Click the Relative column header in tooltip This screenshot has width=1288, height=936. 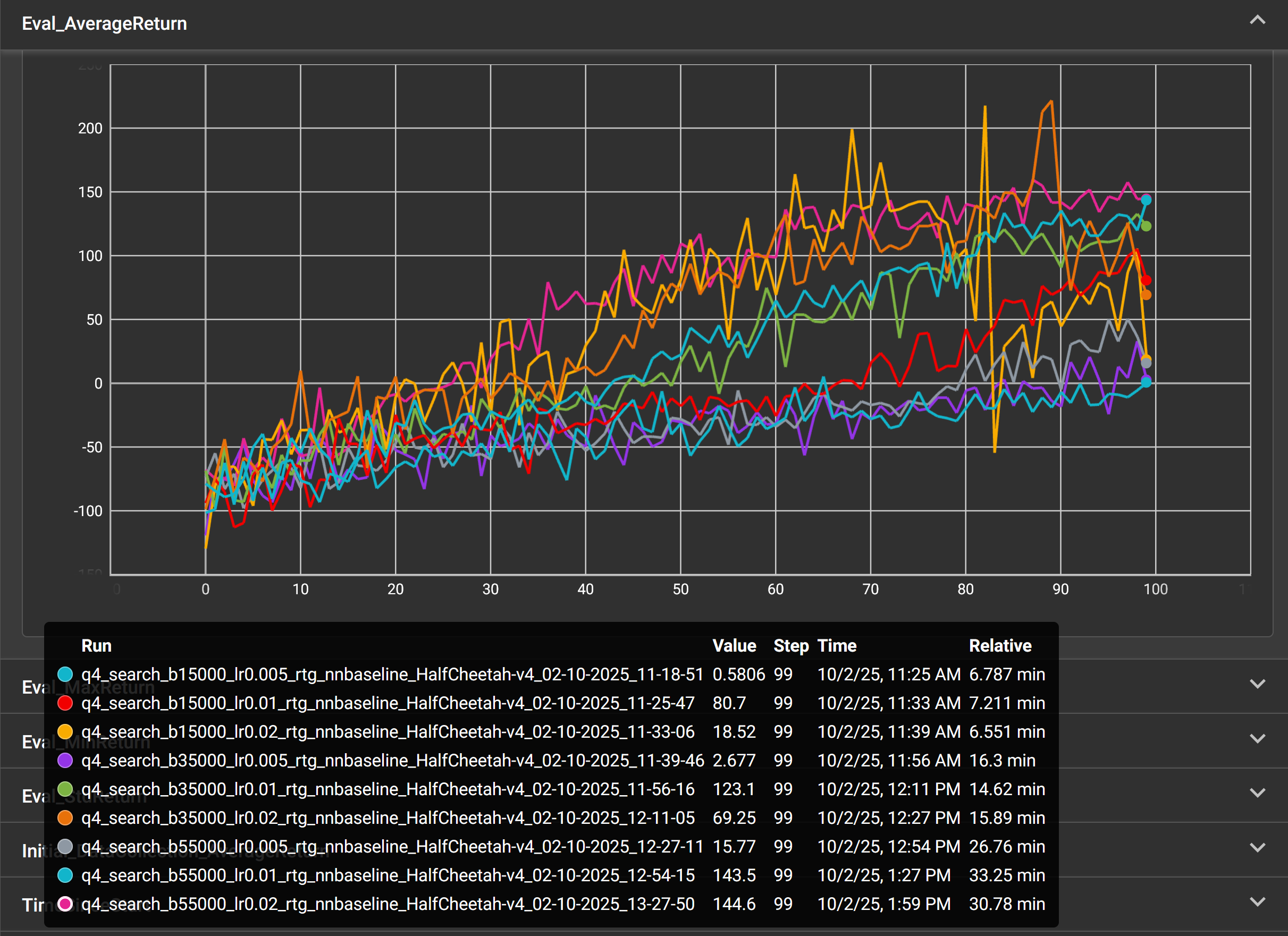click(999, 646)
